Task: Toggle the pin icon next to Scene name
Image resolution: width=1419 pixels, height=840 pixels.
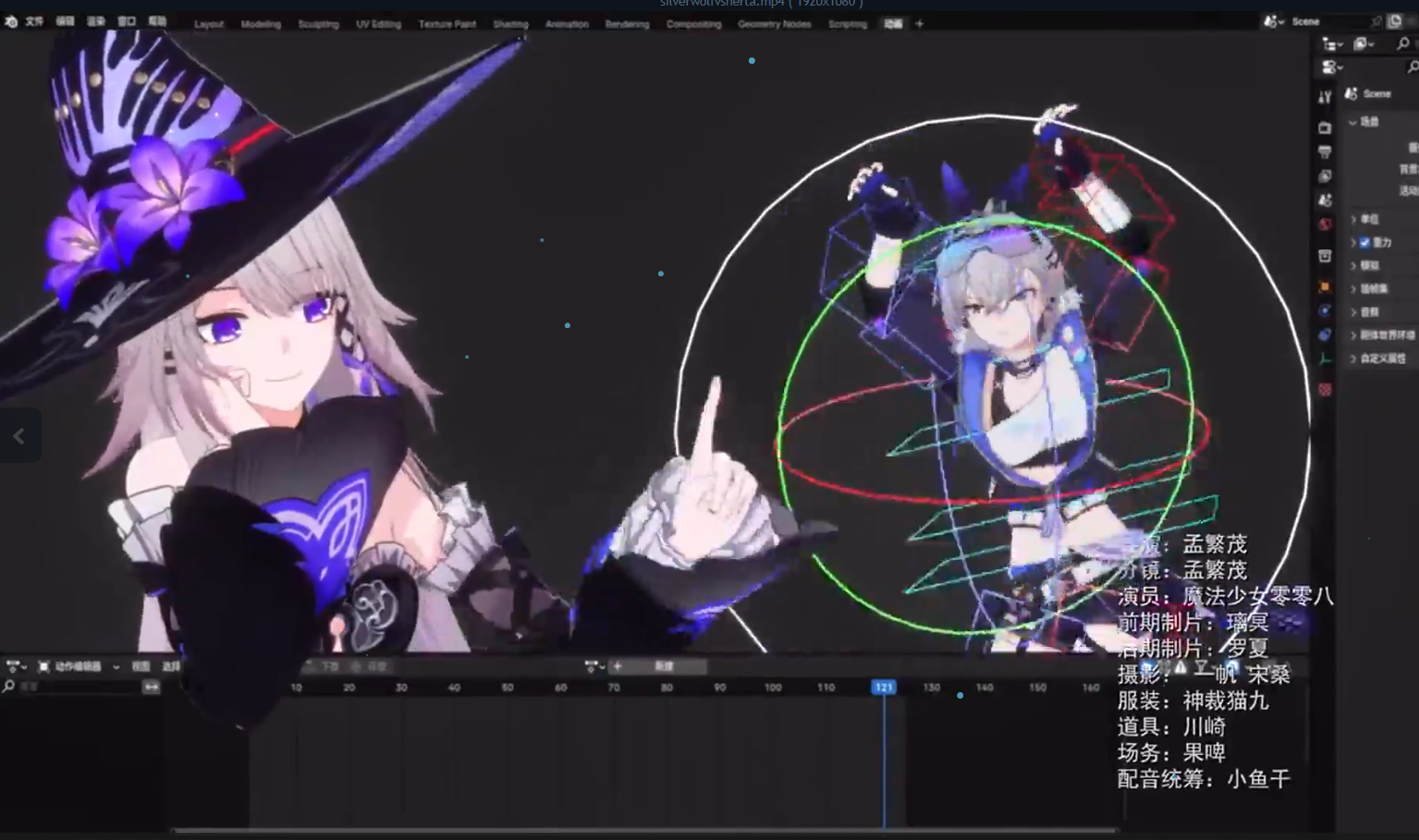Action: point(1376,21)
